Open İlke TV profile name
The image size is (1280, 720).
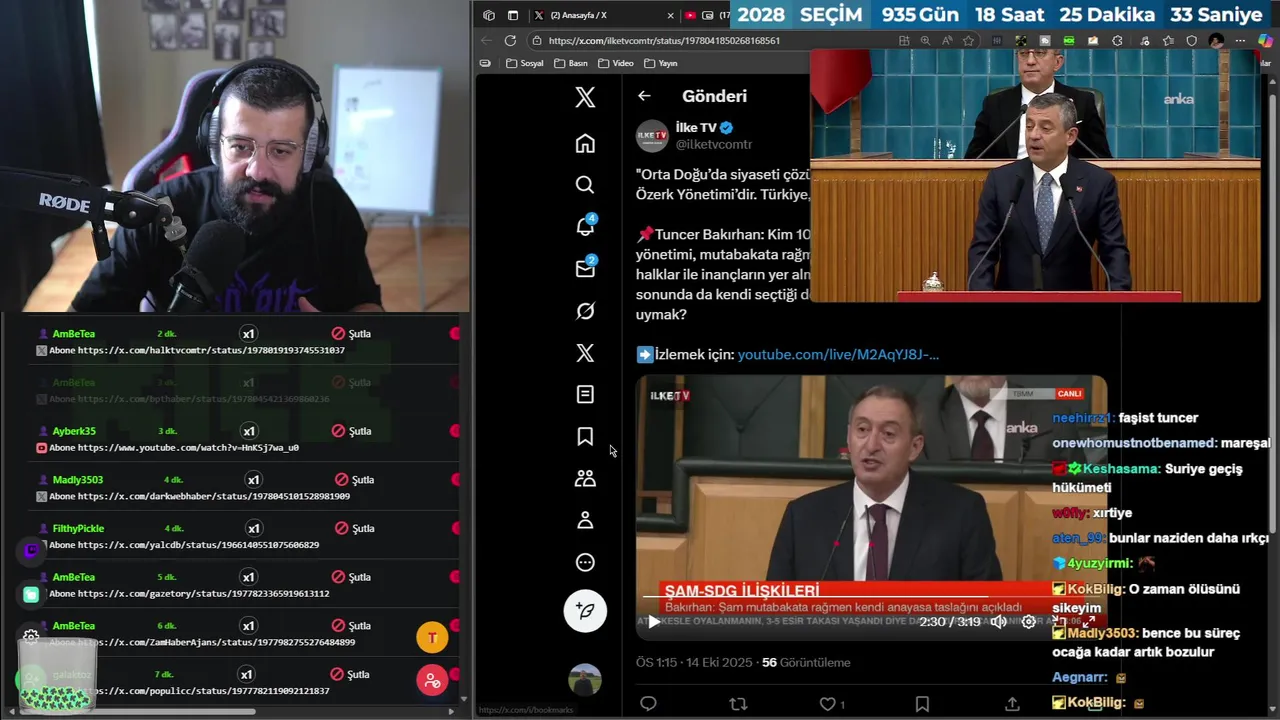[x=696, y=128]
